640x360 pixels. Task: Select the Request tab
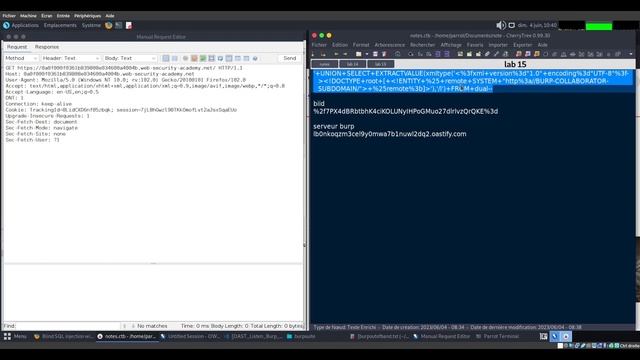click(17, 47)
